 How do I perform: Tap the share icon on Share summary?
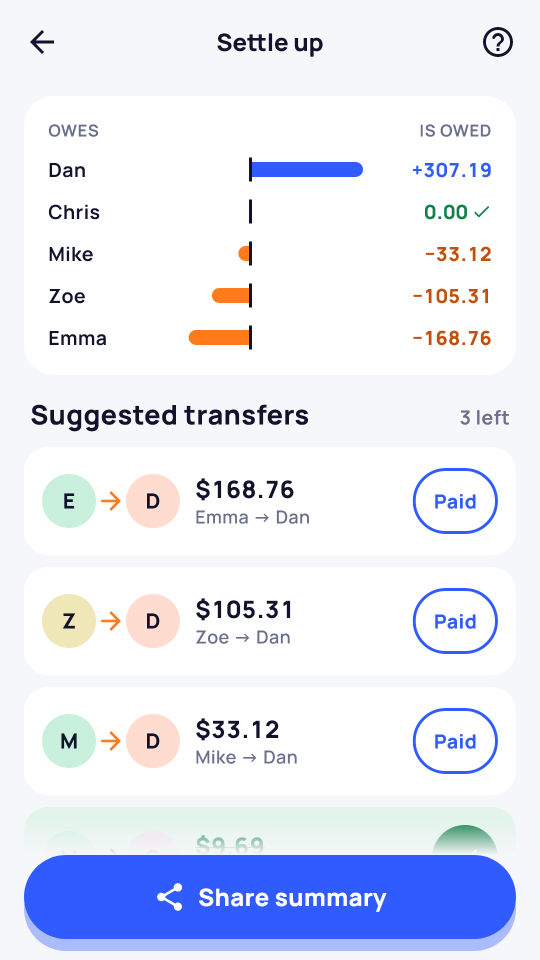pyautogui.click(x=170, y=897)
